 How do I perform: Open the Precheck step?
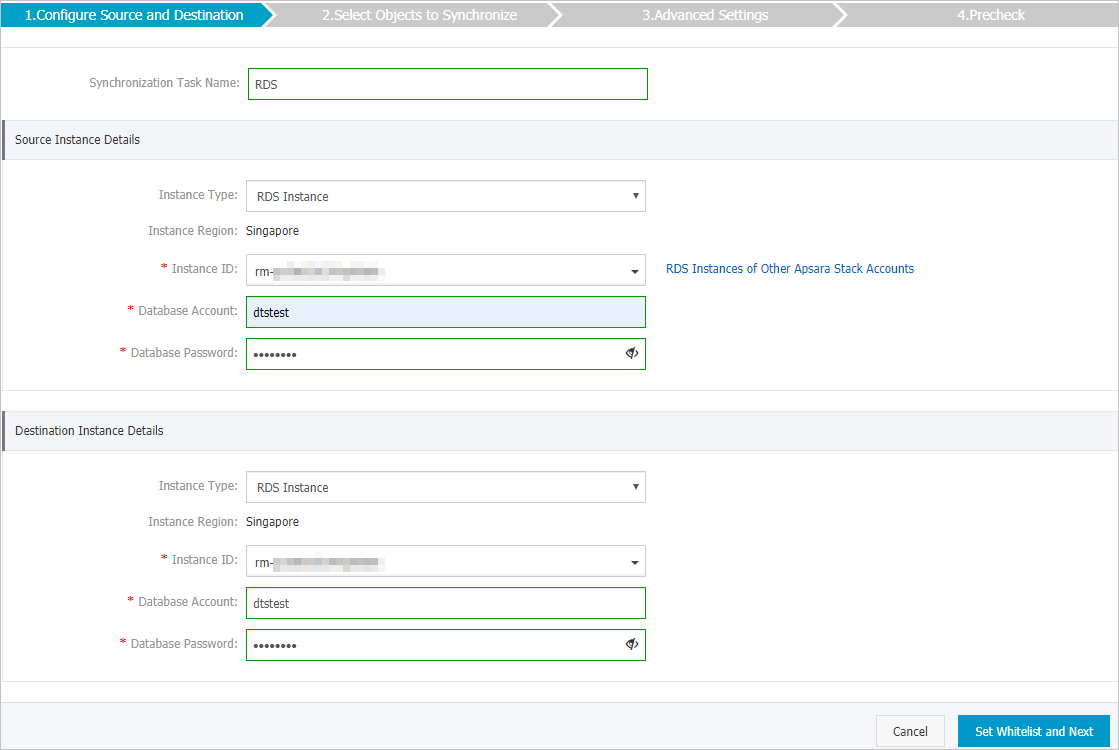991,14
